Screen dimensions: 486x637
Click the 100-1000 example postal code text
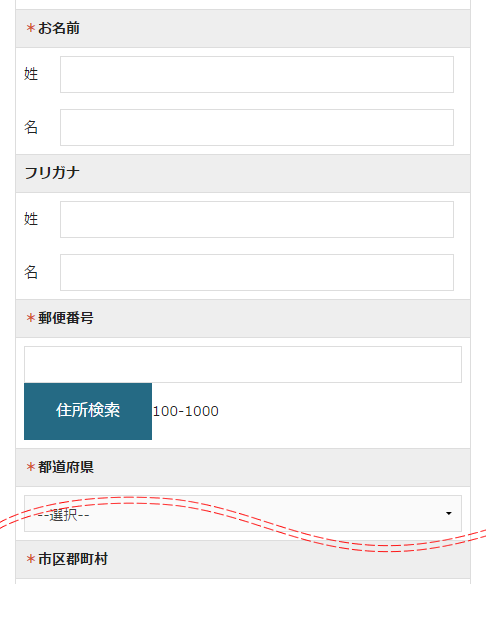click(x=186, y=412)
